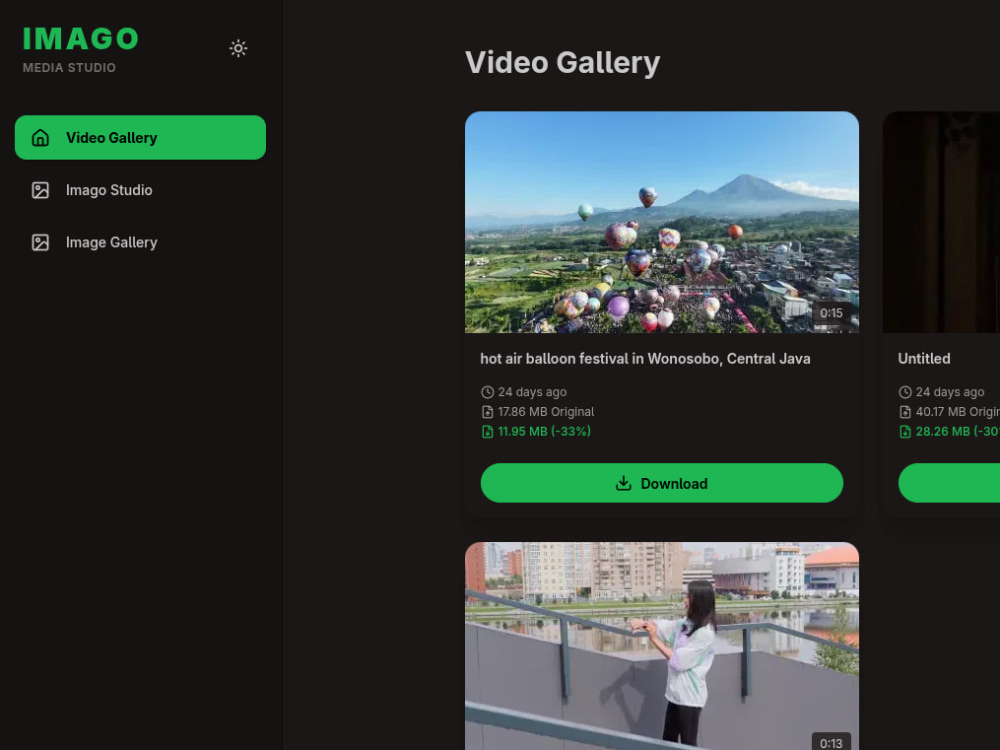This screenshot has width=1000, height=750.
Task: Click the hot air balloon festival video title
Action: [x=645, y=358]
